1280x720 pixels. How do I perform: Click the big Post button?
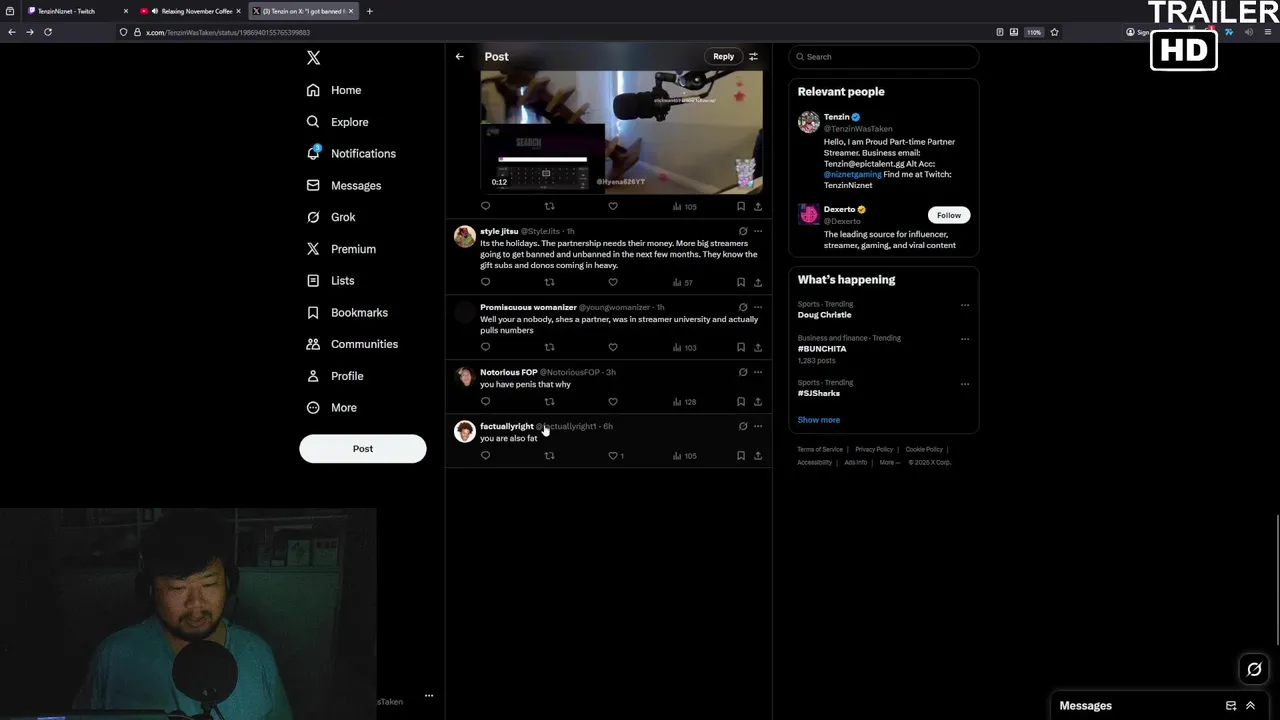point(362,449)
